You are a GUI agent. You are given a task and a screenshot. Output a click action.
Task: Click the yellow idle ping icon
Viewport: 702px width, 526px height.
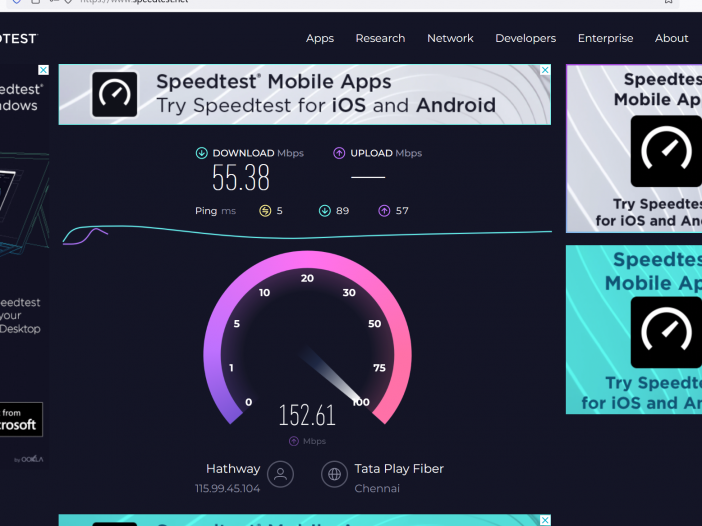click(265, 211)
